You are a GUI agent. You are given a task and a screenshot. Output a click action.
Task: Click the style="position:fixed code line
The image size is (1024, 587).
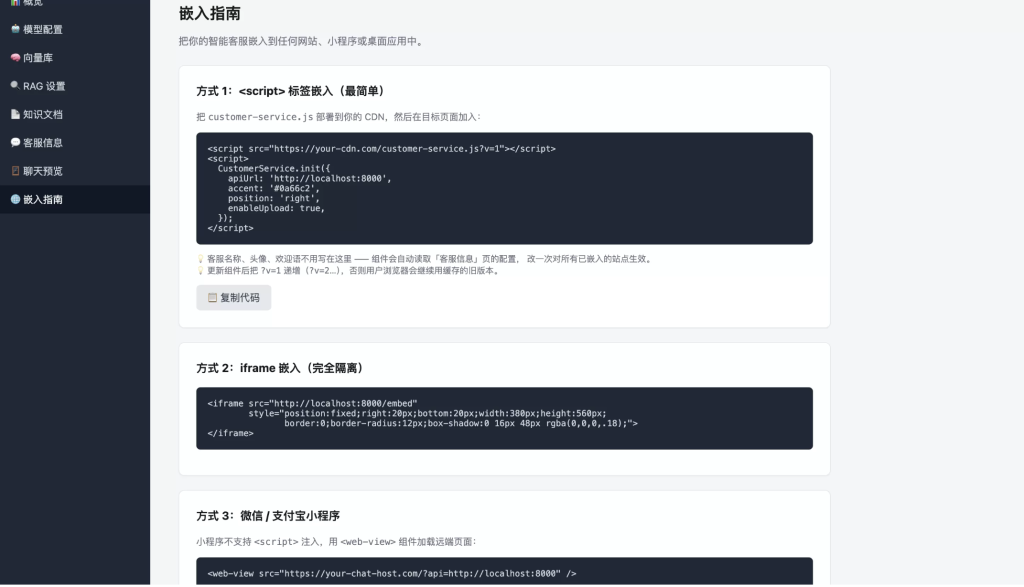click(427, 413)
